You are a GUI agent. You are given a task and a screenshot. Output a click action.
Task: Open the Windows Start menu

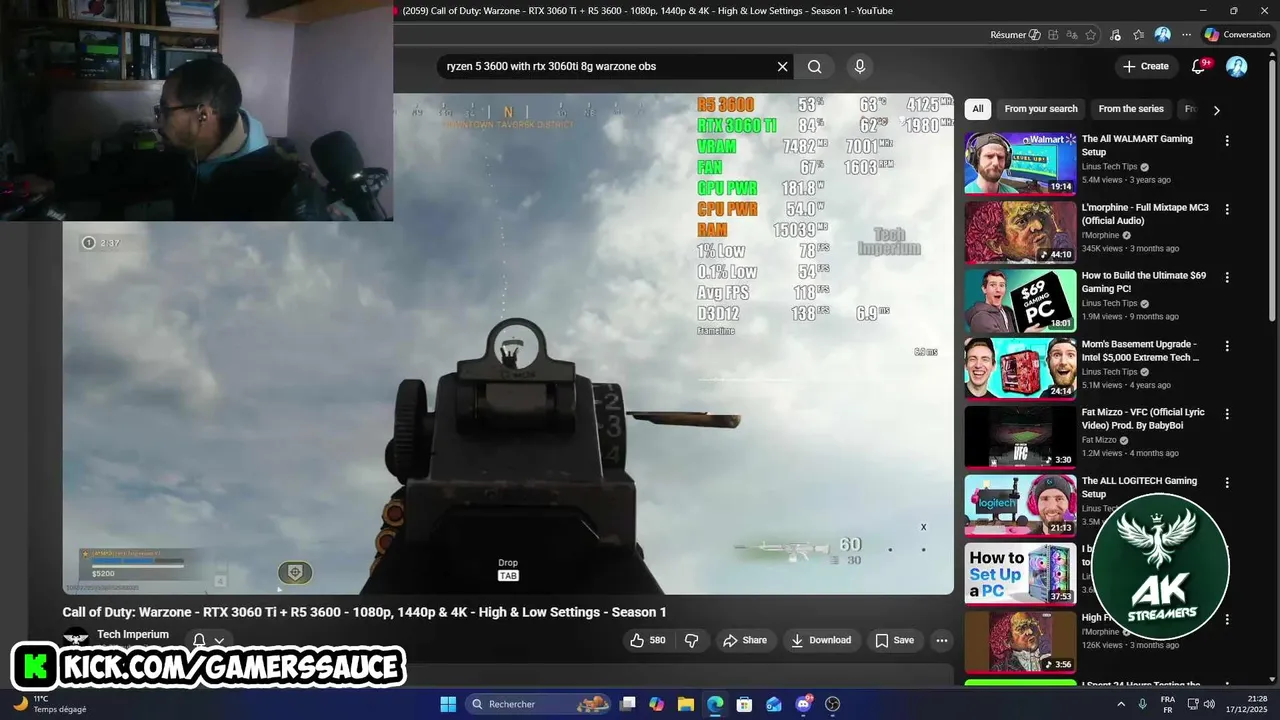tap(448, 704)
